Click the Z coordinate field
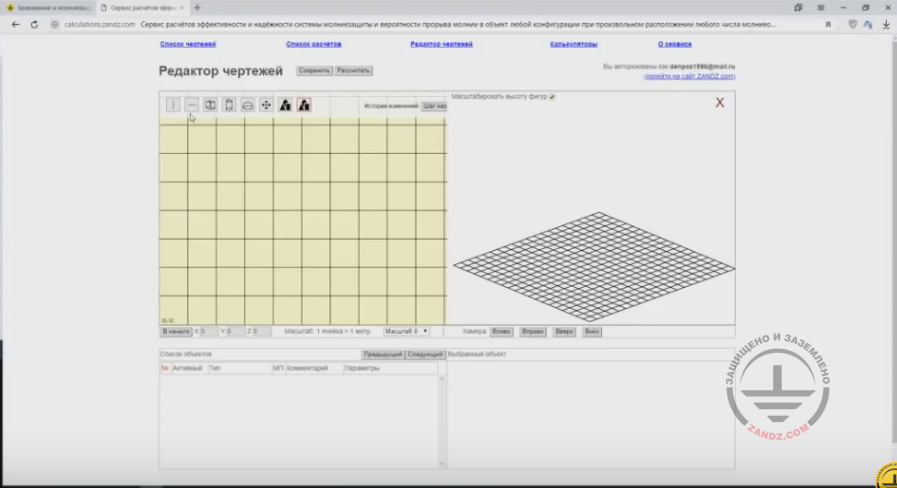897x488 pixels. pos(261,331)
